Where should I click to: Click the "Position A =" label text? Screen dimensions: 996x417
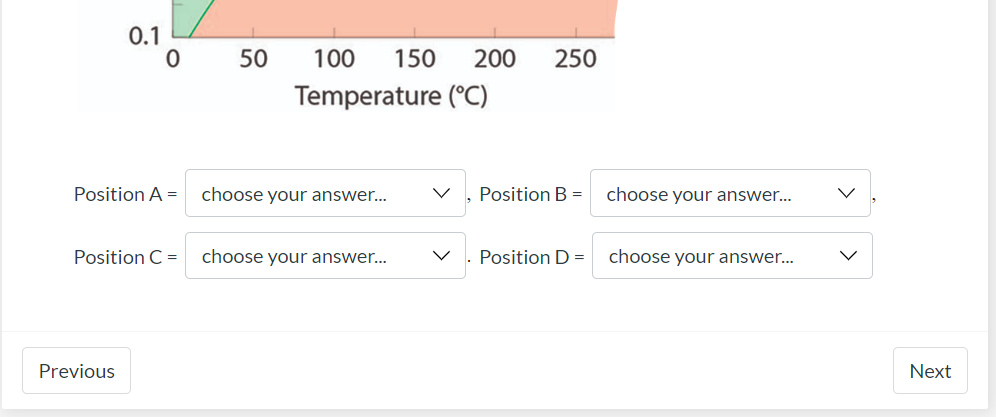(125, 194)
